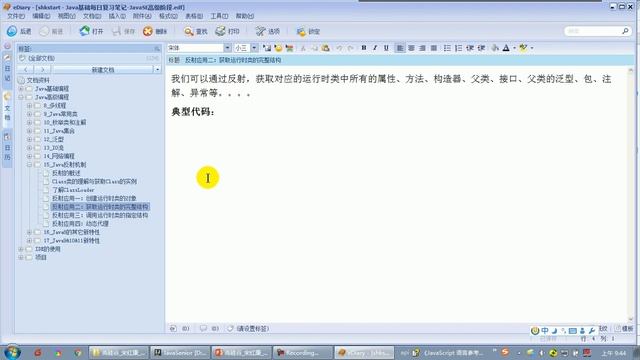Click the Sogou IME Chinese mode icon
Viewport: 640px width, 360px height.
(545, 330)
